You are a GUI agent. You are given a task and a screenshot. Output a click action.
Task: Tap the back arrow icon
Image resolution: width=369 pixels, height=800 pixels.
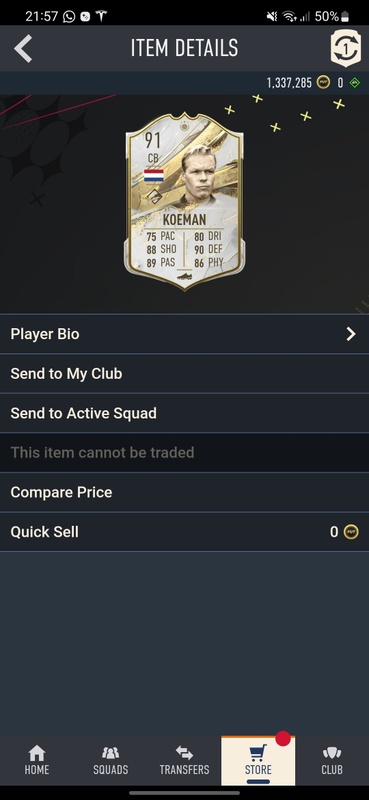coord(23,48)
